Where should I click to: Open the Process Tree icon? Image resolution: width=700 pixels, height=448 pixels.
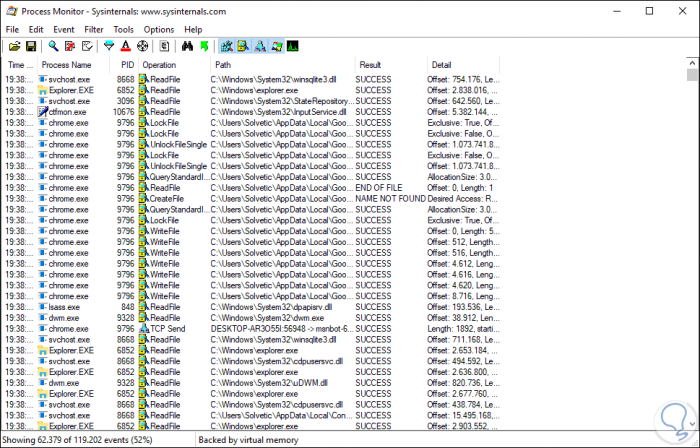coord(164,46)
